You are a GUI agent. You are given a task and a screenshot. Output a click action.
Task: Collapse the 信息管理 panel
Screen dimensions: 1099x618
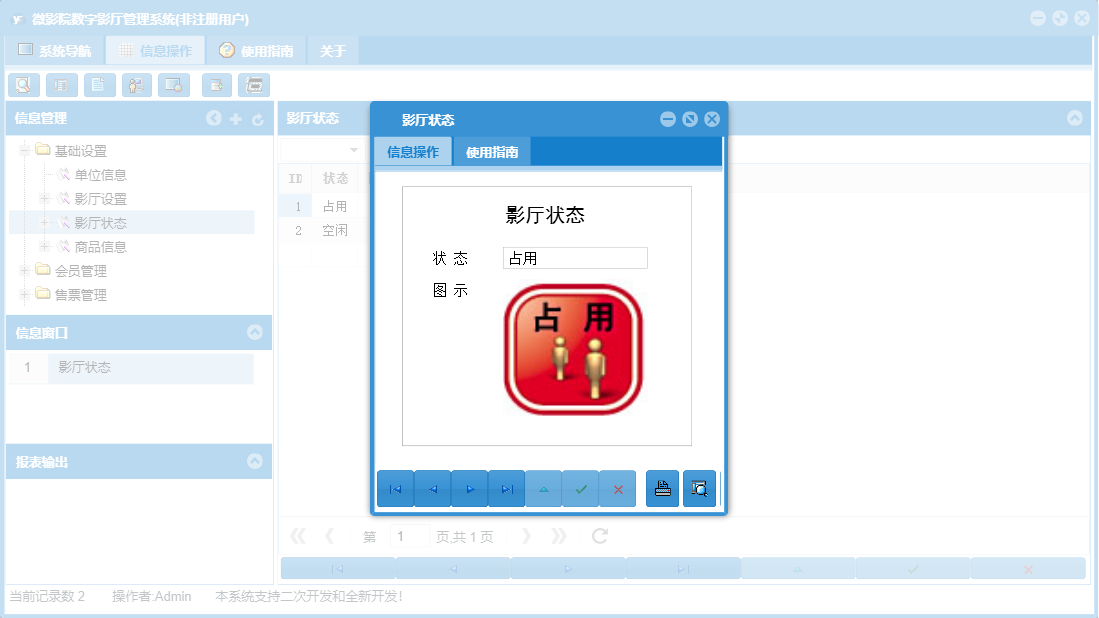coord(212,118)
